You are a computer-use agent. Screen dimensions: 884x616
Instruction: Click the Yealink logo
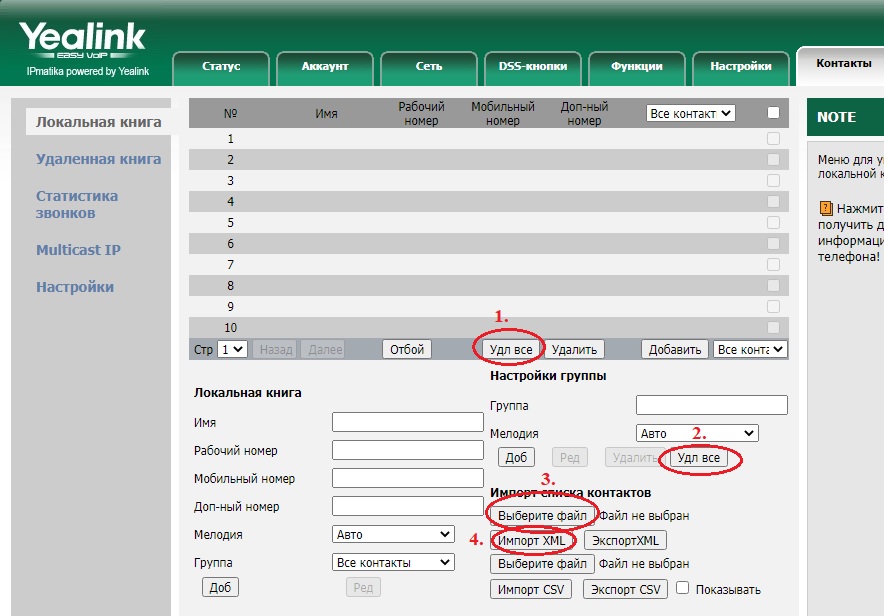tap(84, 47)
